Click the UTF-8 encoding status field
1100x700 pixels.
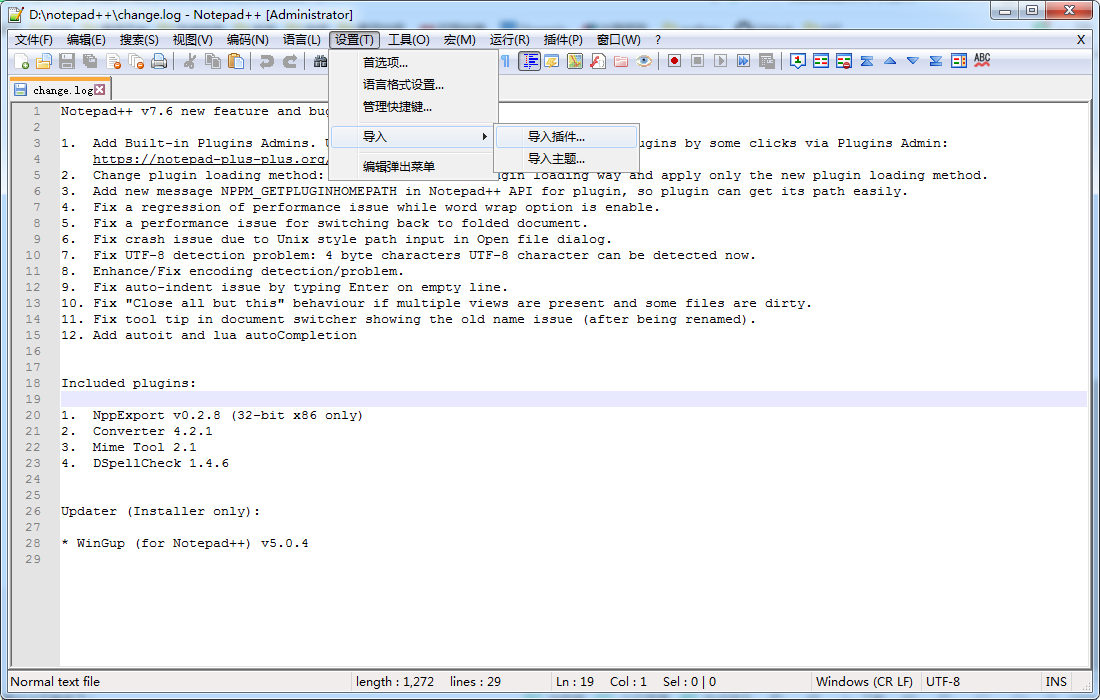click(x=943, y=682)
